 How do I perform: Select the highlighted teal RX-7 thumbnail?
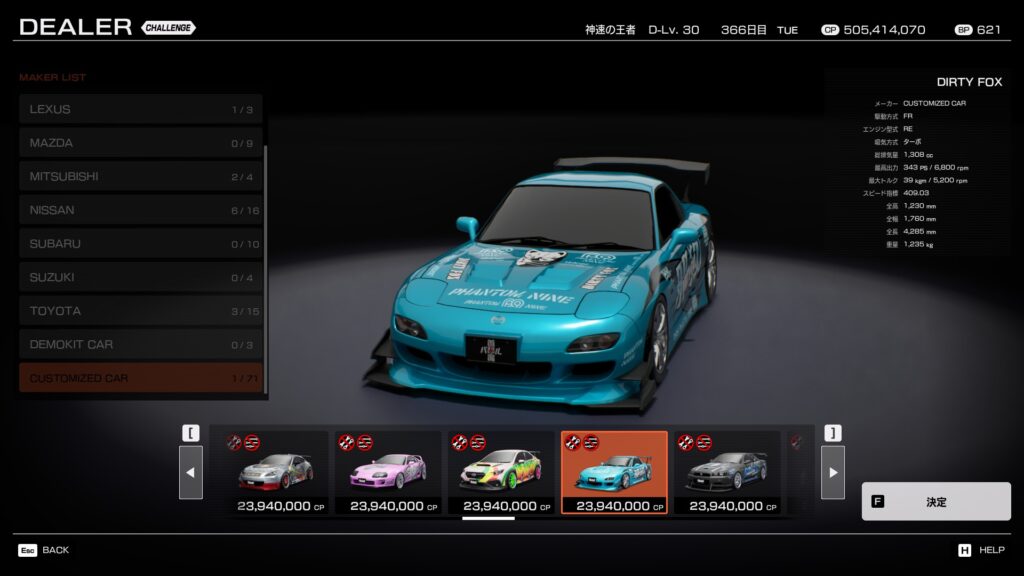click(x=615, y=472)
